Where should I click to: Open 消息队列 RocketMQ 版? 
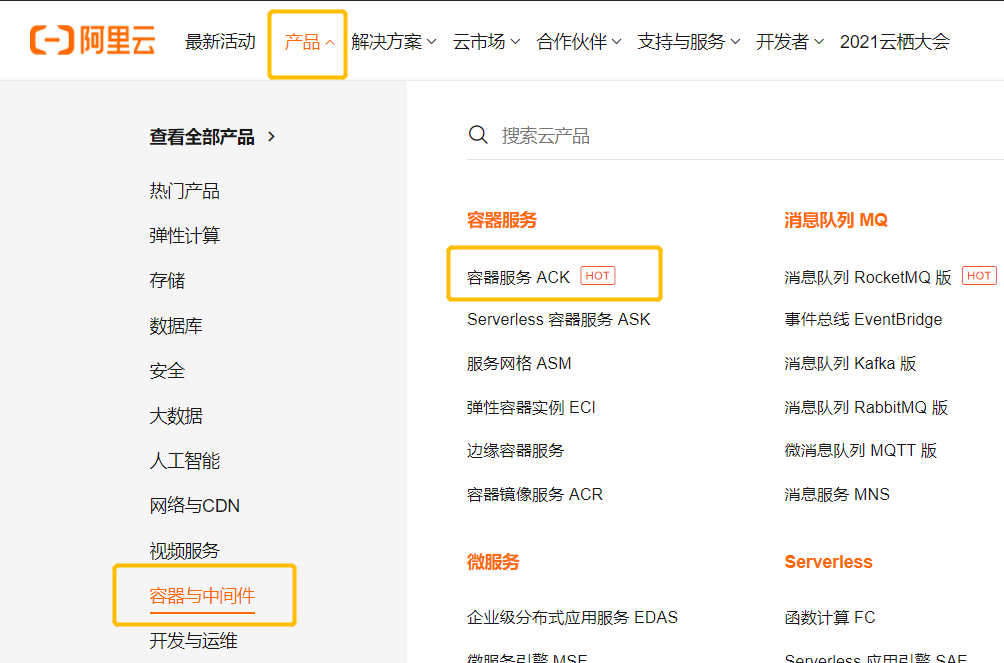[x=868, y=277]
